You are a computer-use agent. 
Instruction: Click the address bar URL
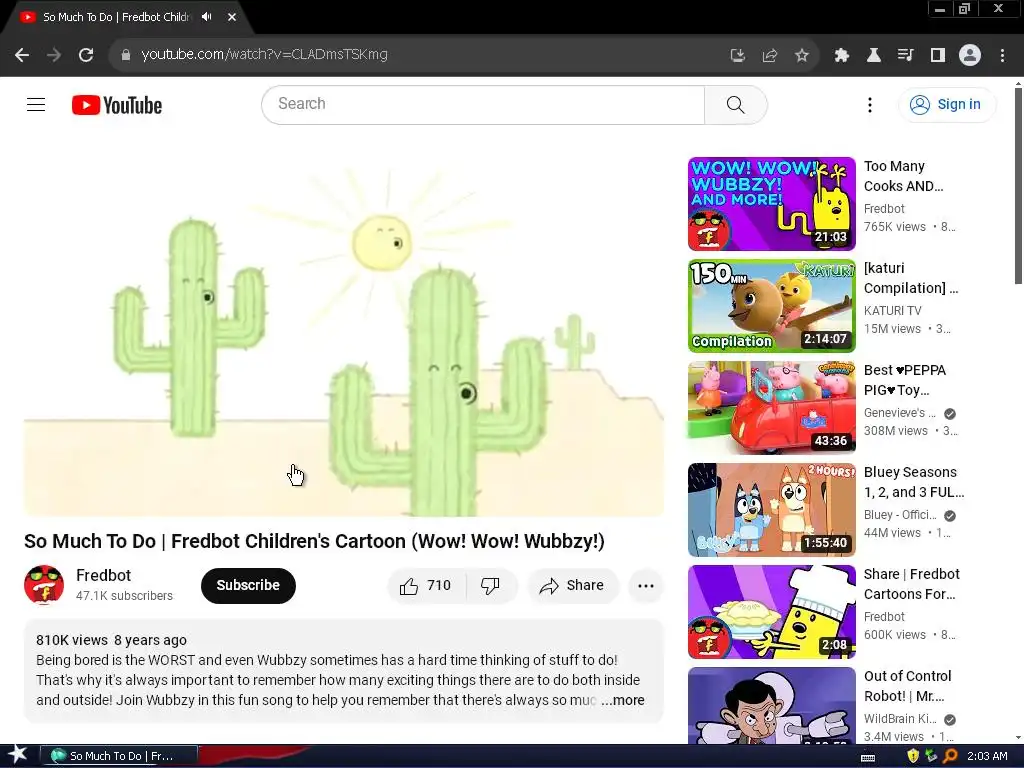pyautogui.click(x=264, y=54)
